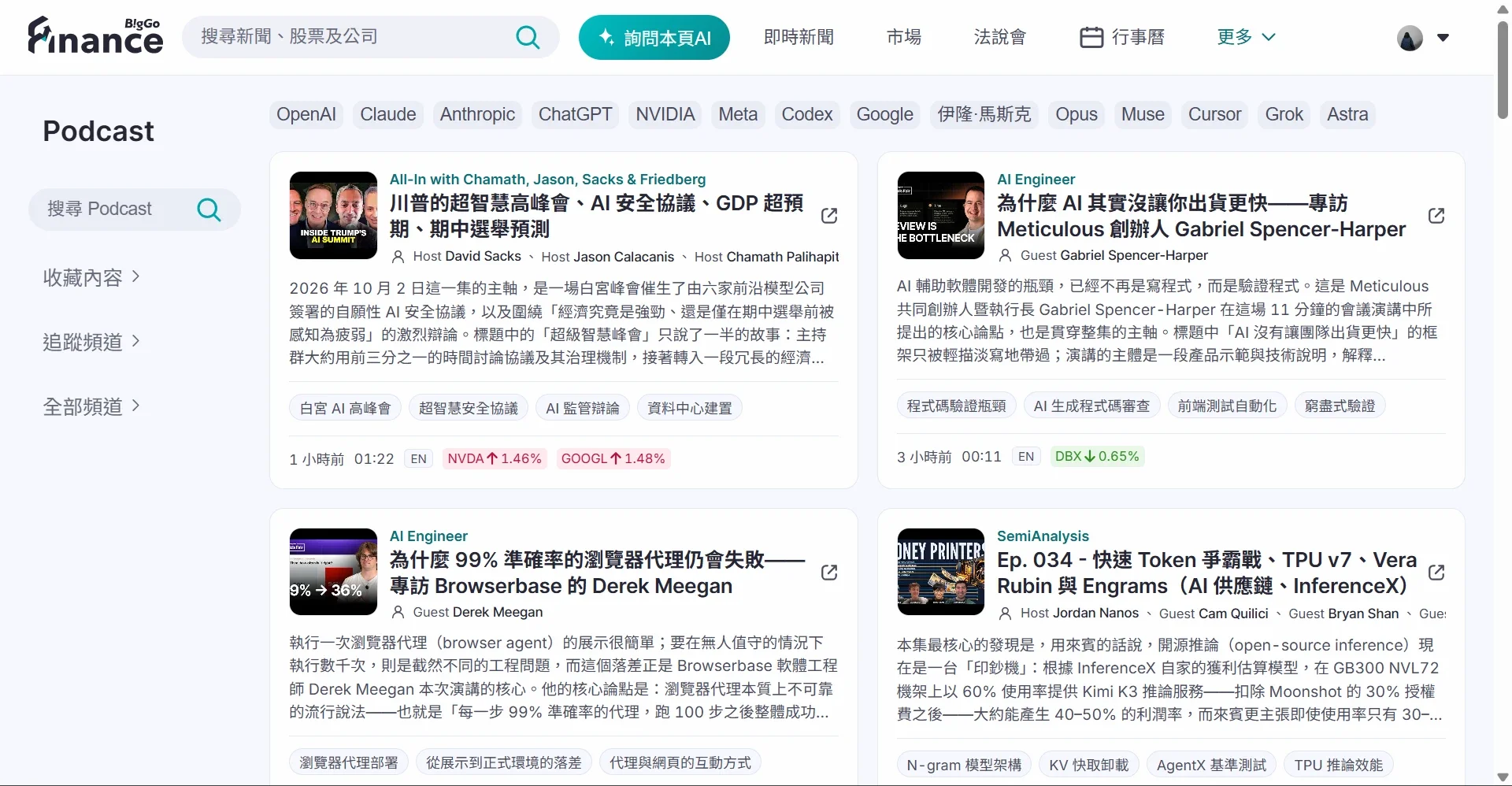
Task: Click the DBX 0.65% stock badge
Action: (x=1097, y=456)
